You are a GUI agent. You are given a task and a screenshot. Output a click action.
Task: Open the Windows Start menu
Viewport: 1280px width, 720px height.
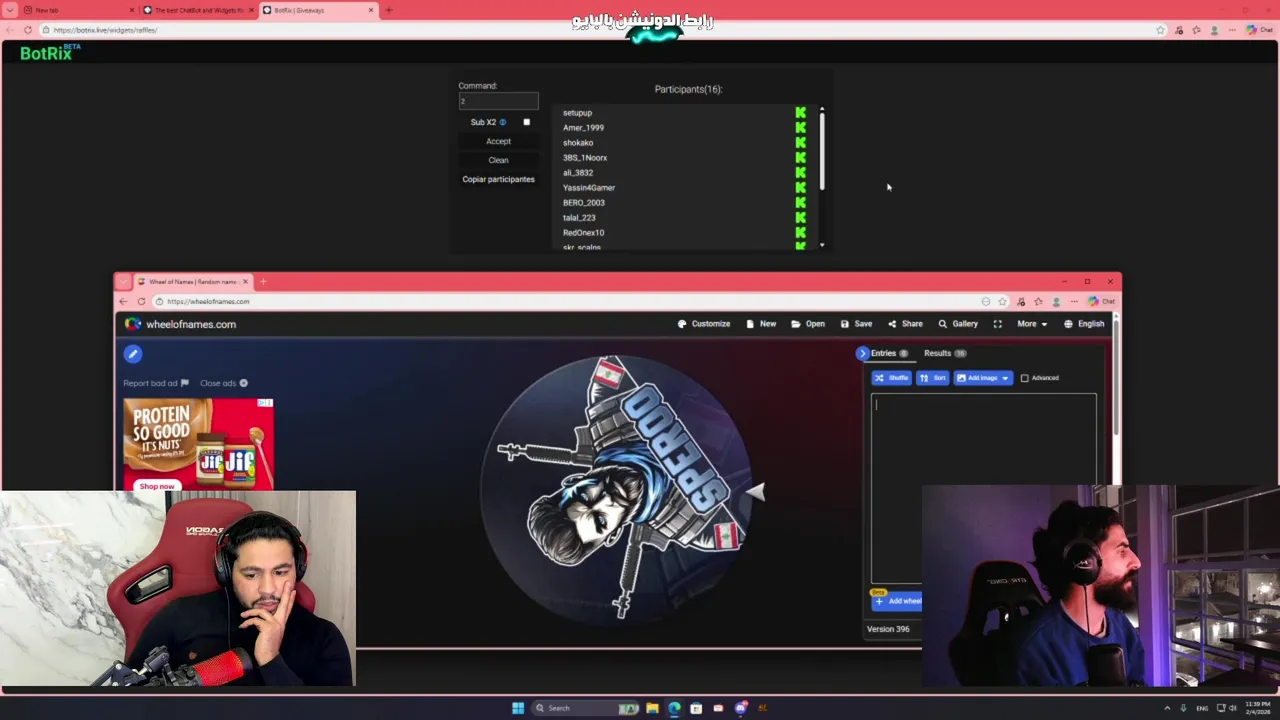[x=518, y=708]
